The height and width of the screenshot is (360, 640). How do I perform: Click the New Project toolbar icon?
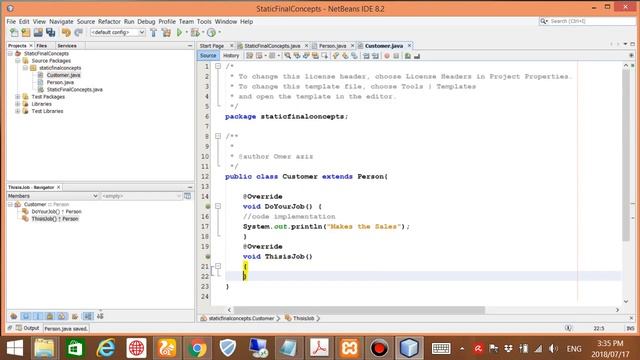click(x=26, y=32)
